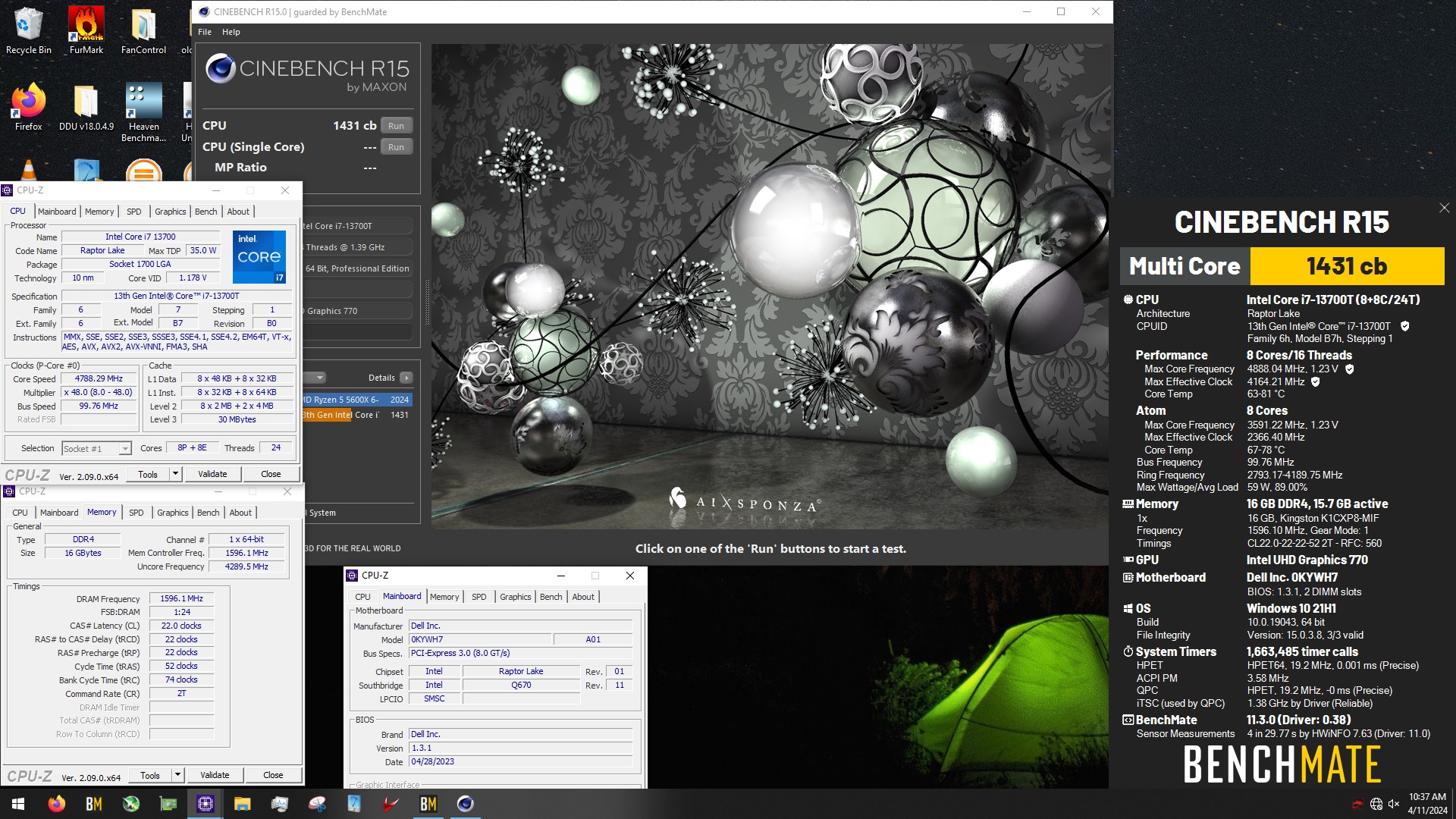
Task: Click Close button in the Memory CPU-Z window
Action: coord(273,776)
